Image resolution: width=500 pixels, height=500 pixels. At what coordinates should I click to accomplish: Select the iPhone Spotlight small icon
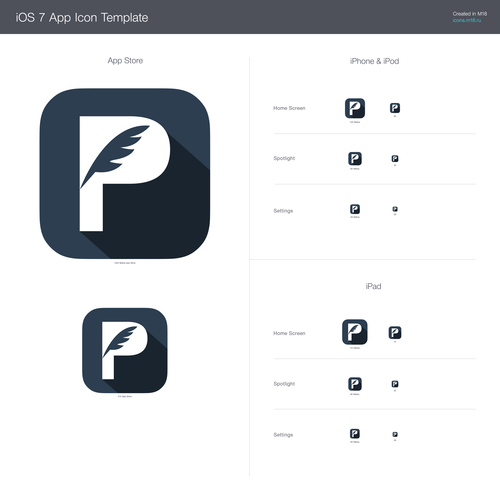coord(395,159)
